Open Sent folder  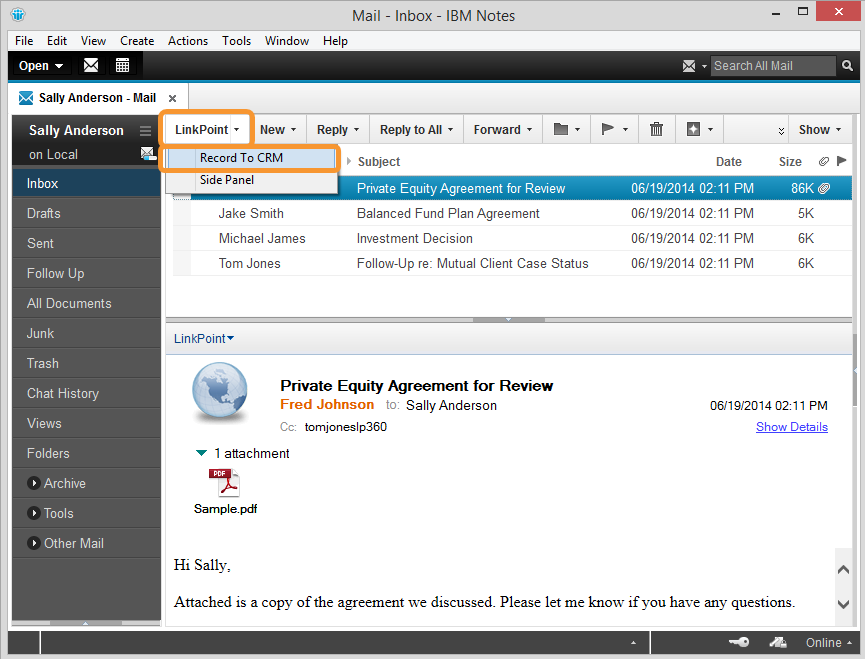pos(87,243)
